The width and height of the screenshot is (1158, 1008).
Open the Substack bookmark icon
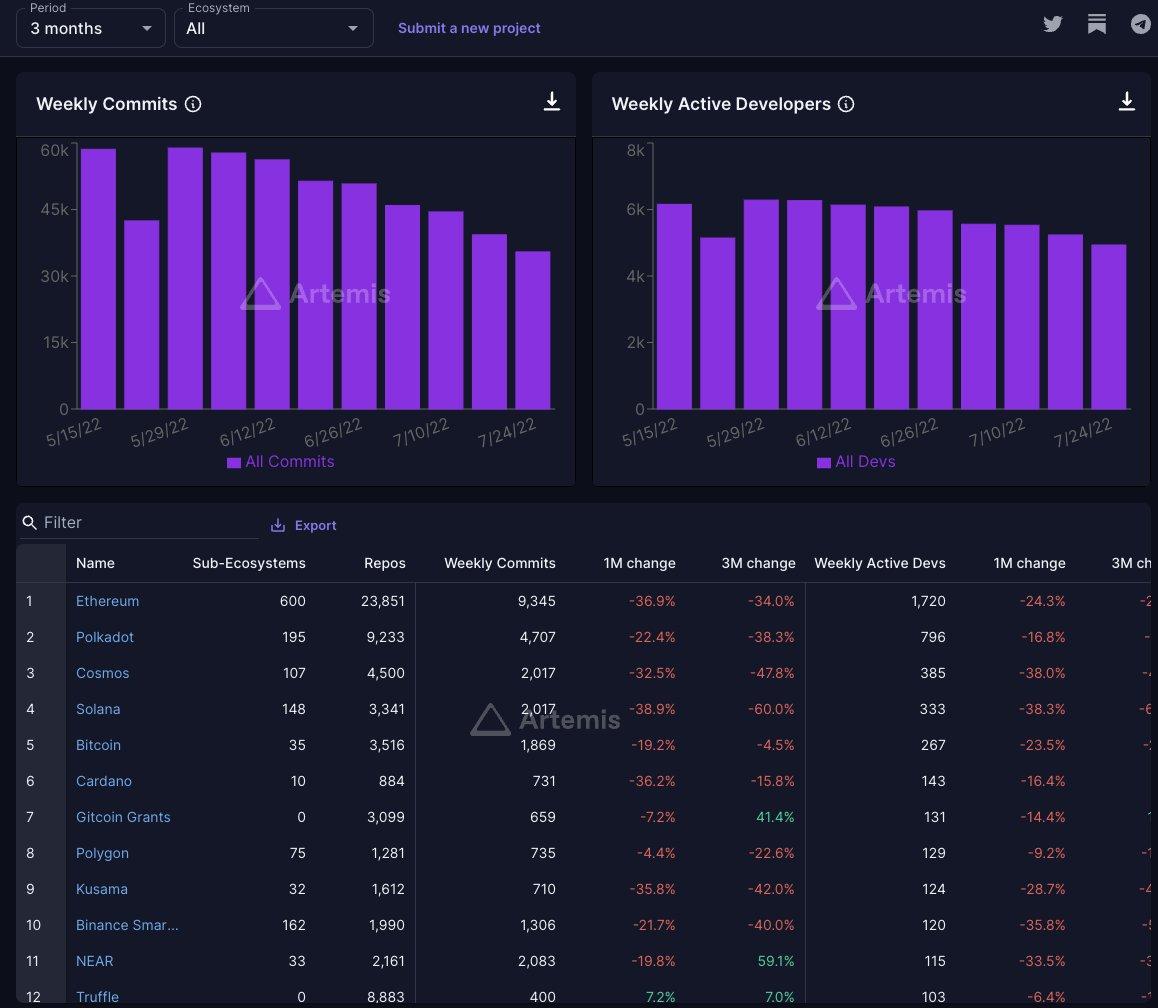pos(1097,25)
